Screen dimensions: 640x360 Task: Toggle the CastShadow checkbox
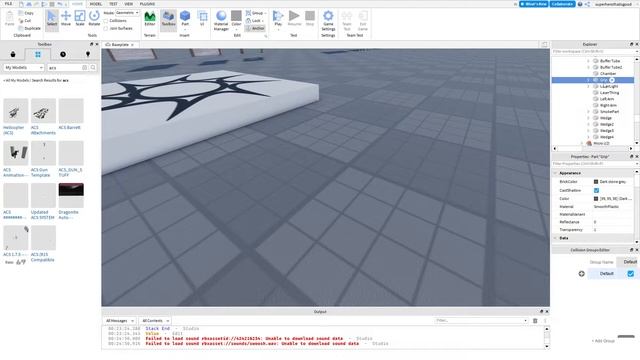pos(596,191)
